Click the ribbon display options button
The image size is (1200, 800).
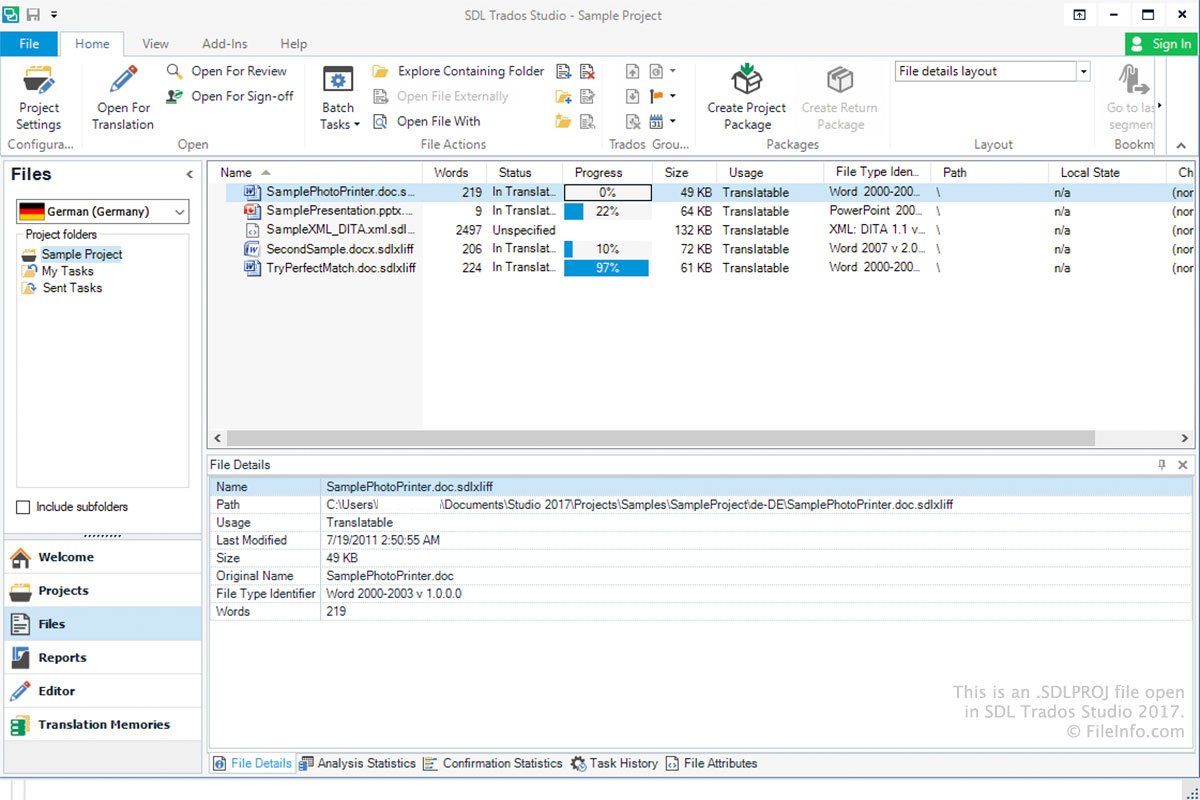coord(1079,15)
